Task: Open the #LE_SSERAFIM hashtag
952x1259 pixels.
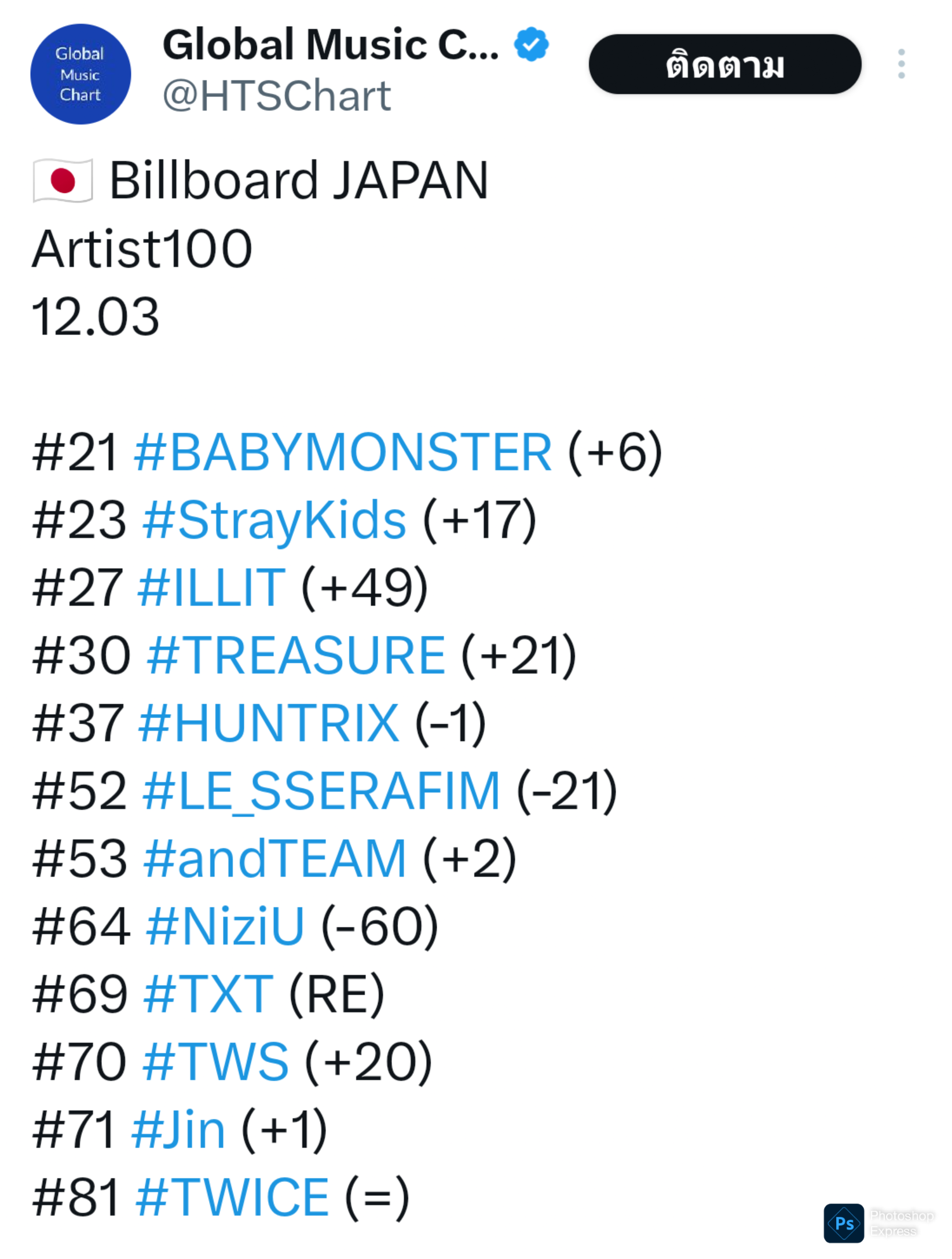Action: (x=321, y=791)
